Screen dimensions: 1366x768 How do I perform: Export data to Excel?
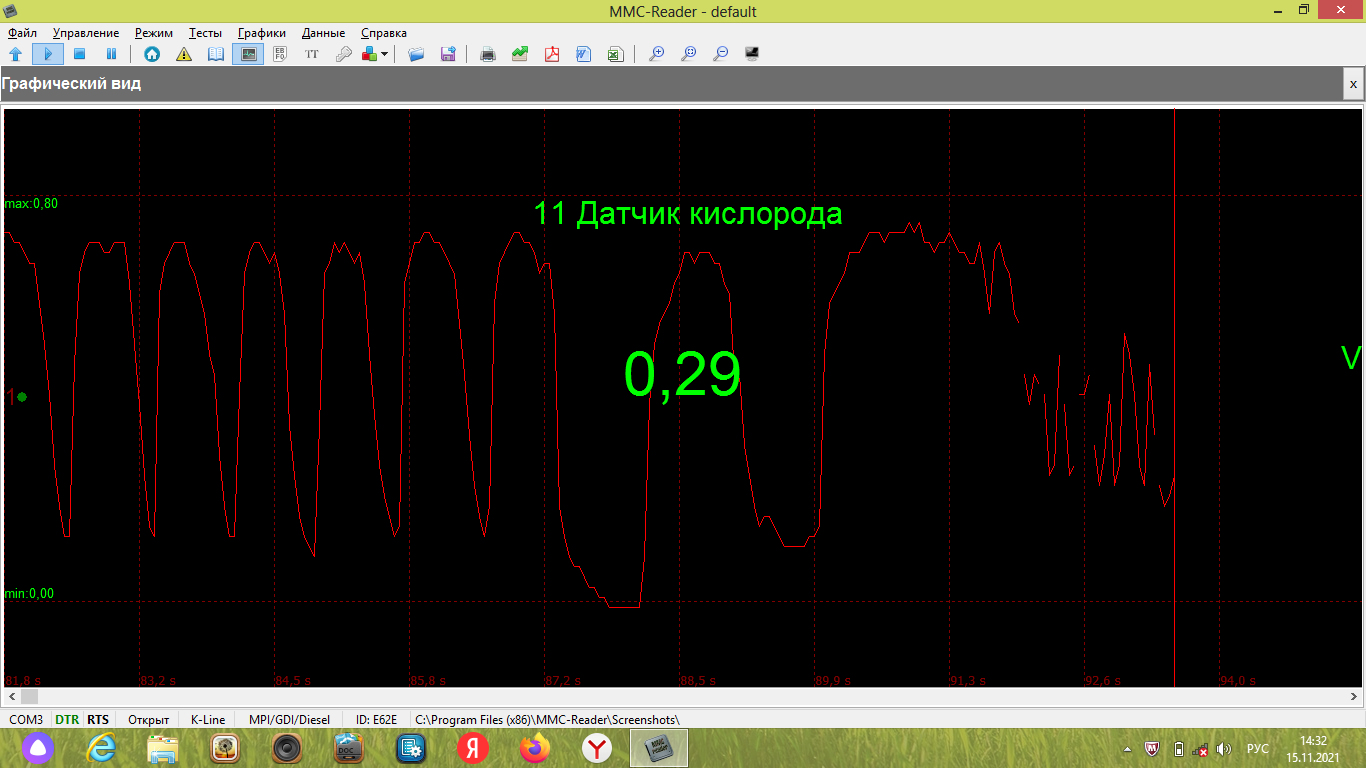coord(616,54)
